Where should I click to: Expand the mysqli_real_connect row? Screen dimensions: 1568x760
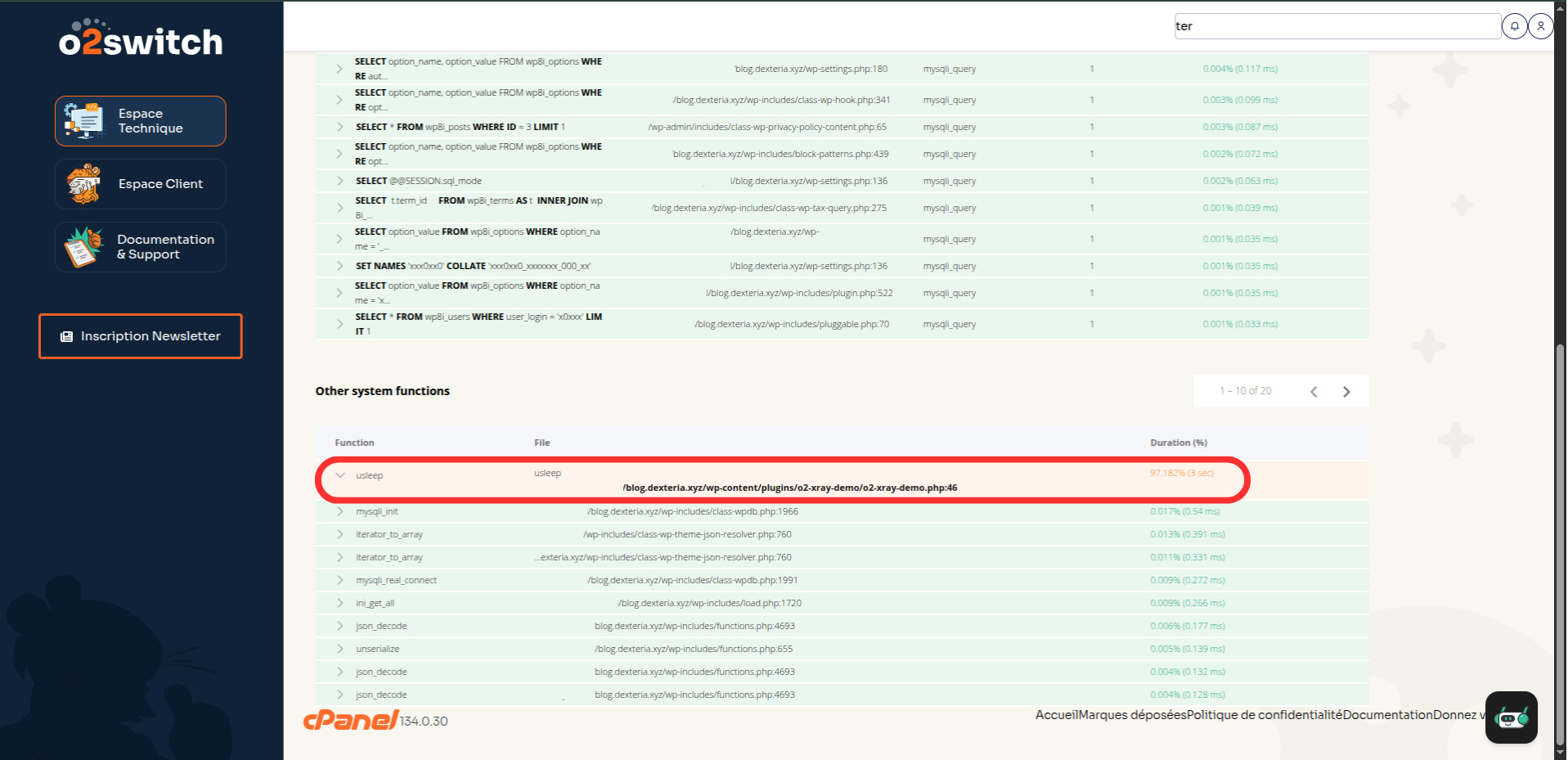[x=340, y=580]
